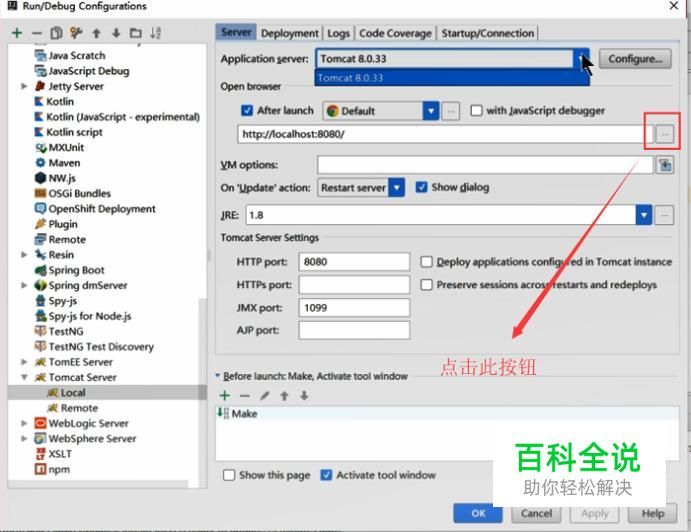Select Kotlin script entry

[69, 132]
